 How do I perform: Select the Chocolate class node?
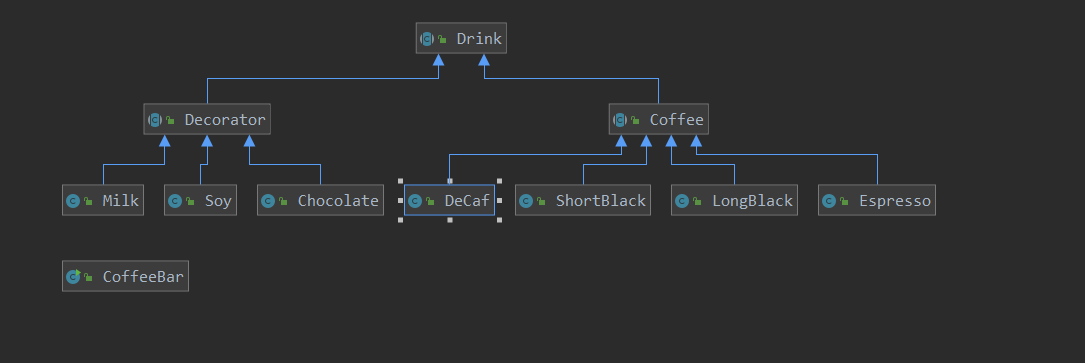[x=320, y=201]
